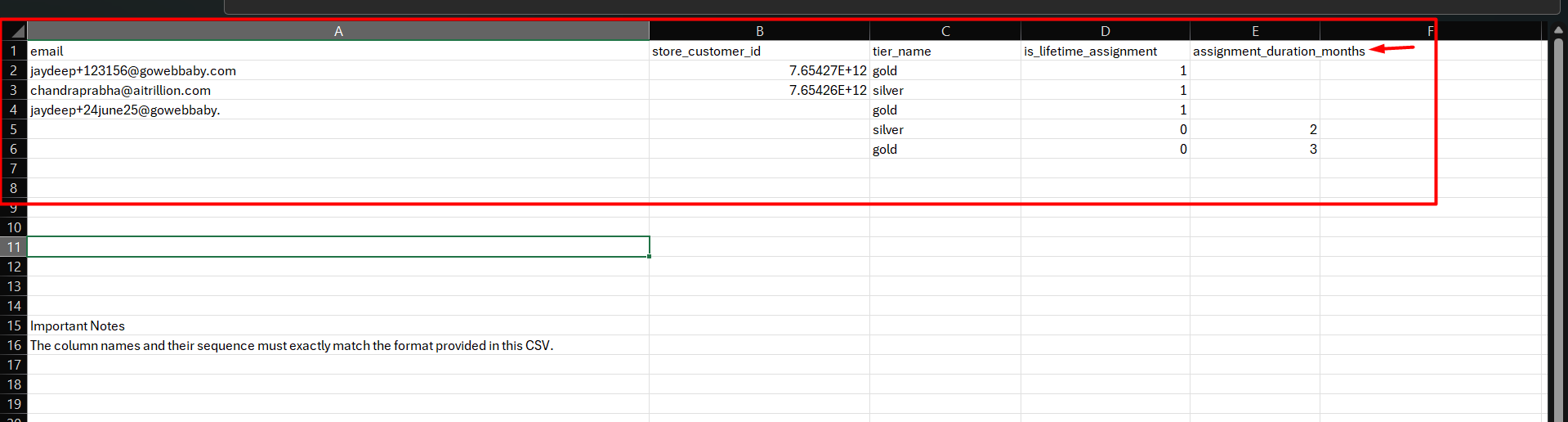
Task: Click the Select All corner triangle
Action: coord(16,31)
